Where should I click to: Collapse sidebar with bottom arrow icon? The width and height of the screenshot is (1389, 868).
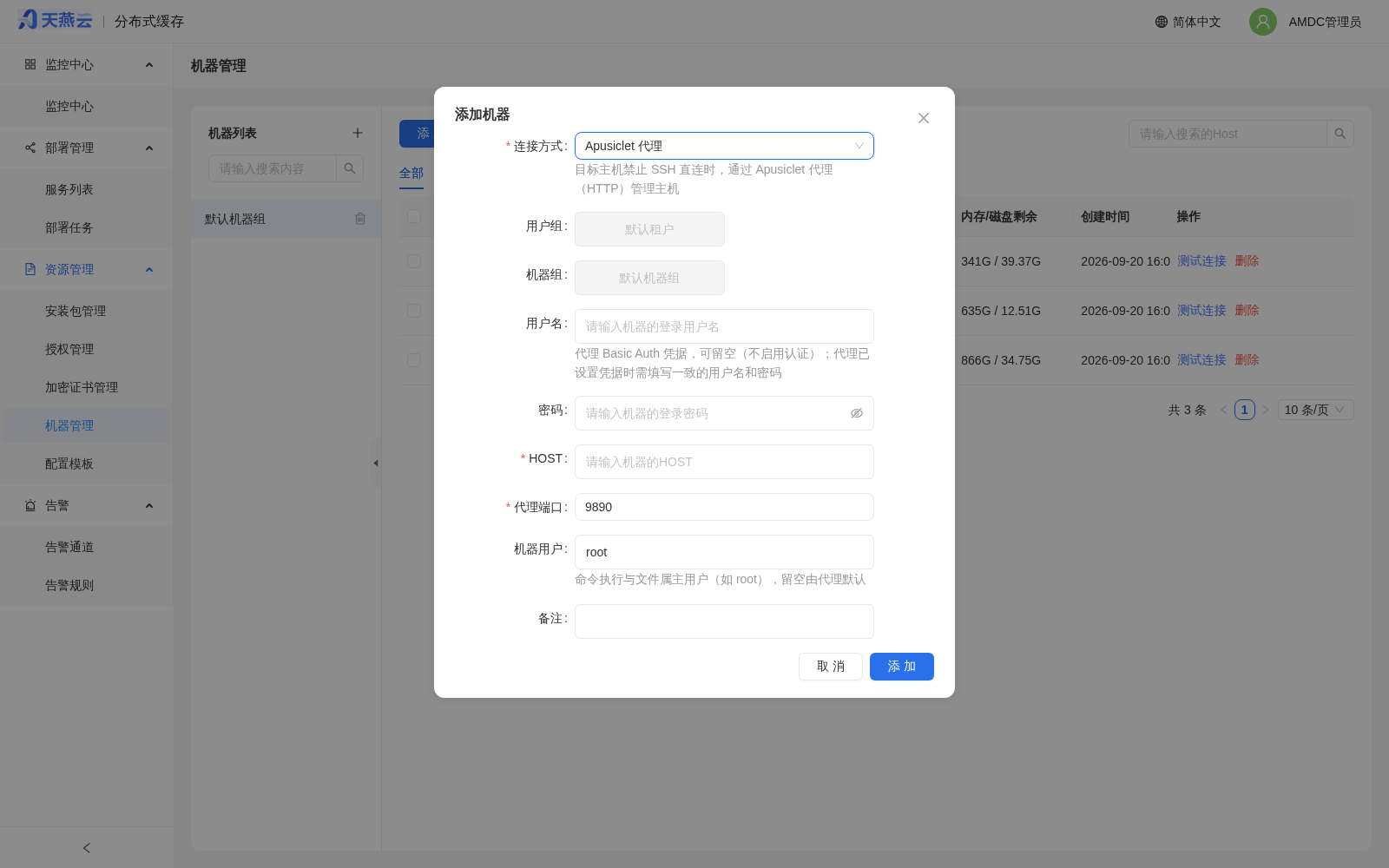[x=87, y=848]
